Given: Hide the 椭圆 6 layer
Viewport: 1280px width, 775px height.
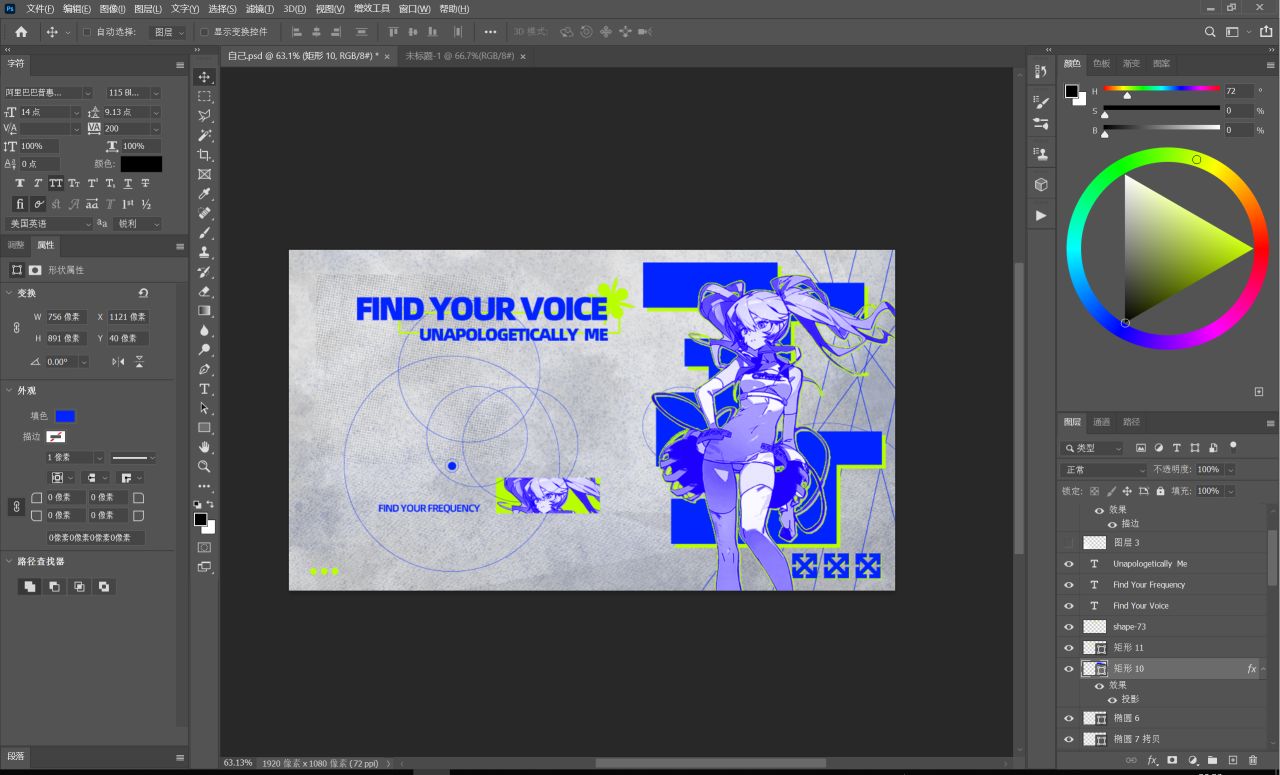Looking at the screenshot, I should [x=1069, y=718].
